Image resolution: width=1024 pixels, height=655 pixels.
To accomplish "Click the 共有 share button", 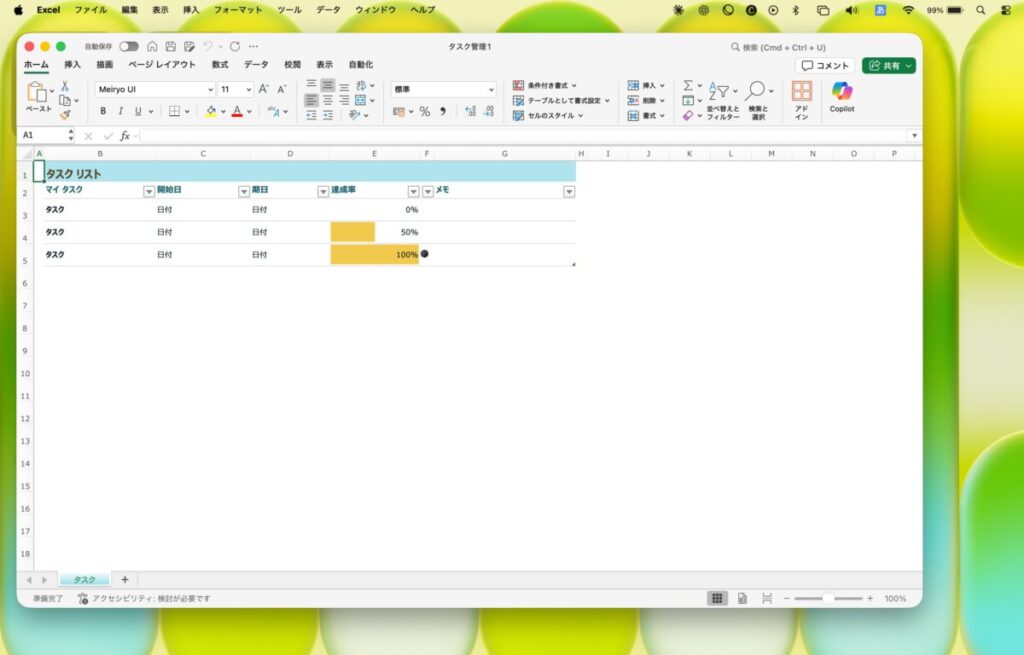I will coord(889,65).
